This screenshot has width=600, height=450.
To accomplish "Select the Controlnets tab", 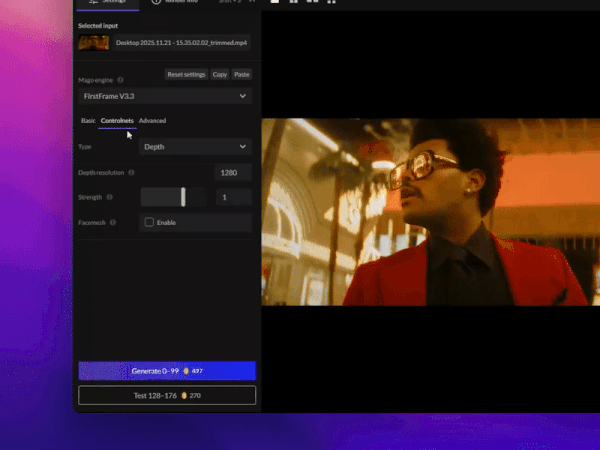I will (117, 121).
